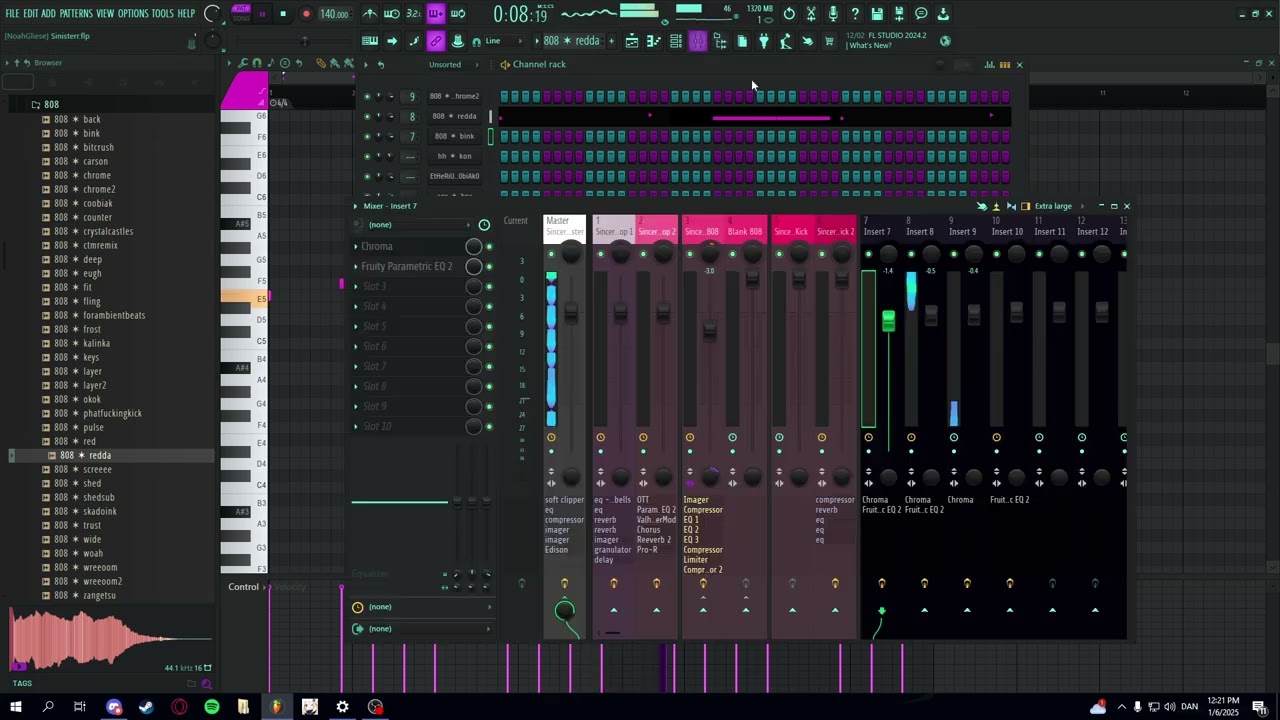Open Steam from the taskbar
Image resolution: width=1280 pixels, height=720 pixels.
tap(146, 707)
